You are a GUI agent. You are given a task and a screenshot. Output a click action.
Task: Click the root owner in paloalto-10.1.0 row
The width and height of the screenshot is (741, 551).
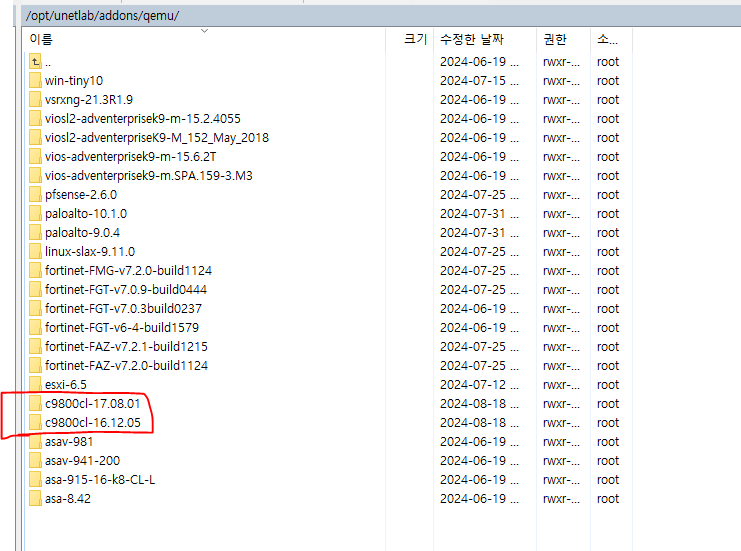click(608, 214)
